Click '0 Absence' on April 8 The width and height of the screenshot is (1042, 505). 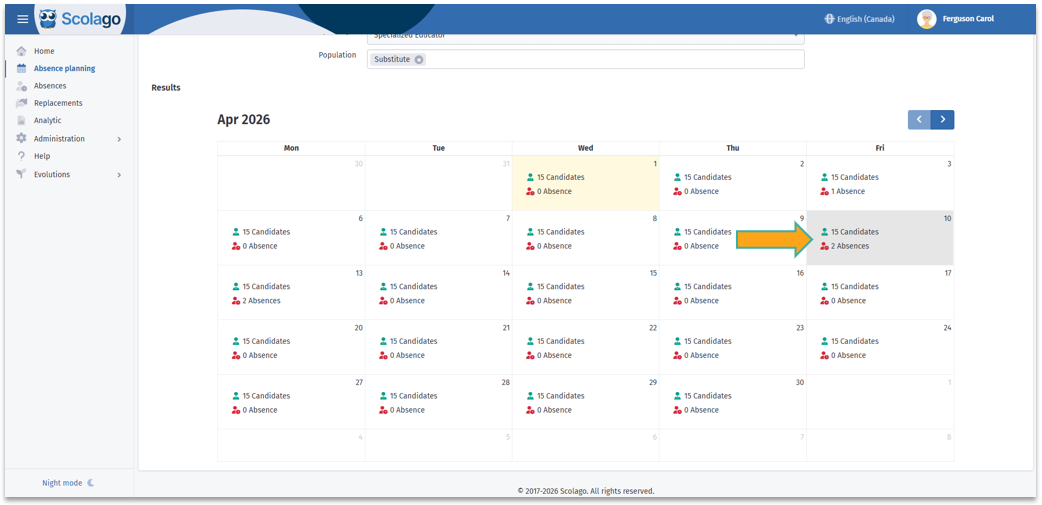click(x=554, y=246)
